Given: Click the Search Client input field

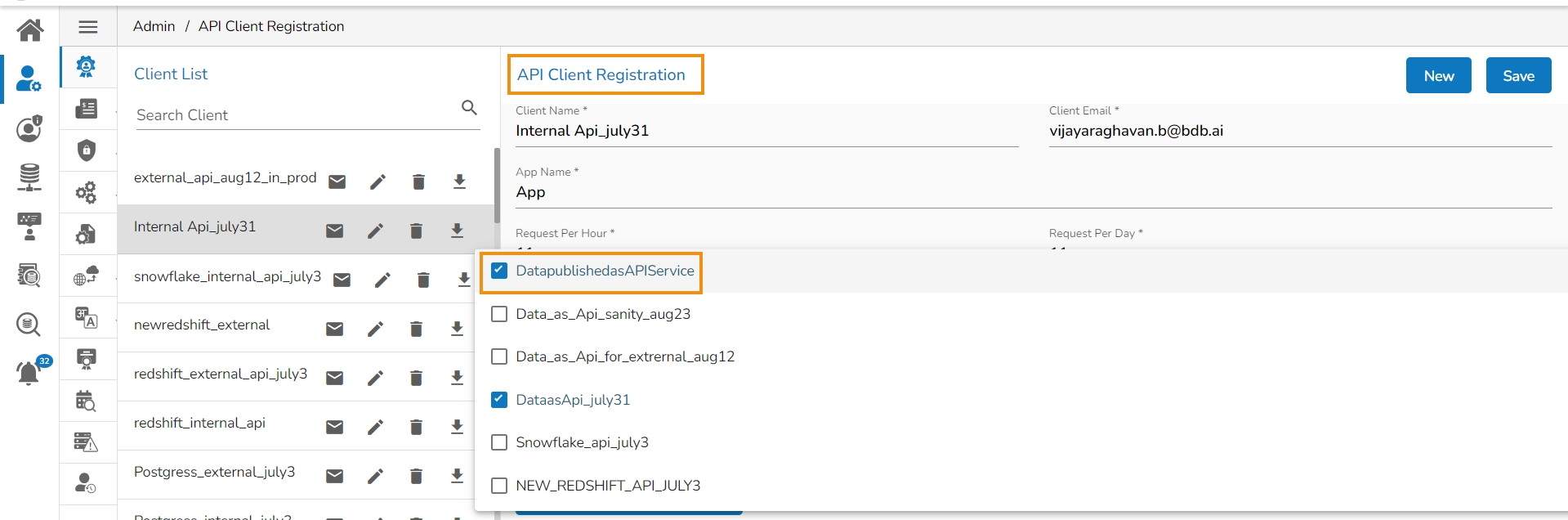Looking at the screenshot, I should [x=294, y=115].
